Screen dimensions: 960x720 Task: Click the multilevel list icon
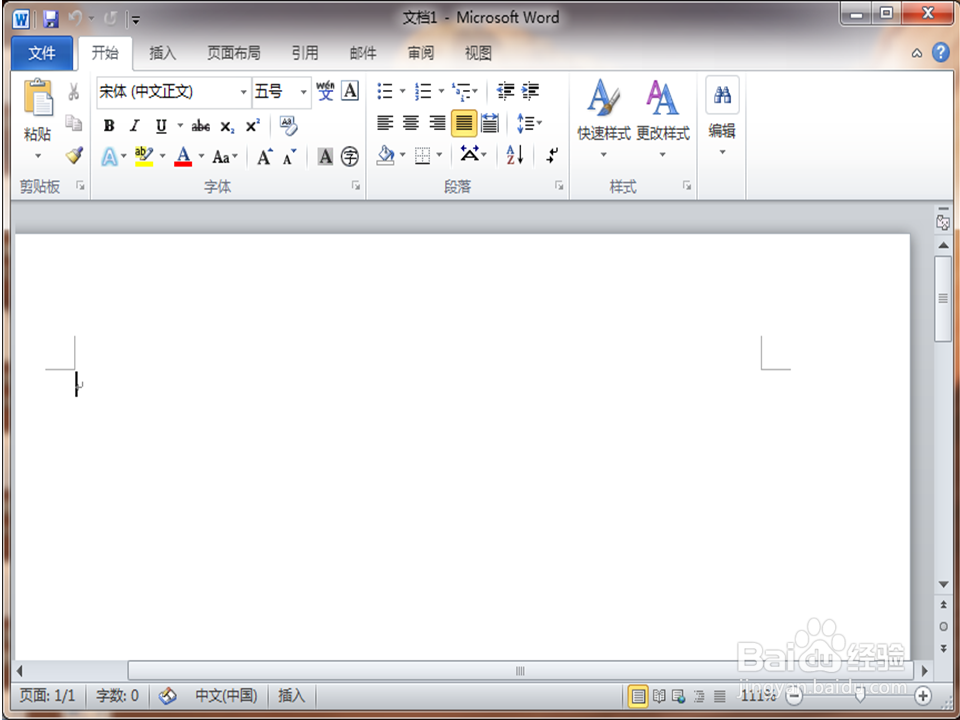[x=460, y=91]
